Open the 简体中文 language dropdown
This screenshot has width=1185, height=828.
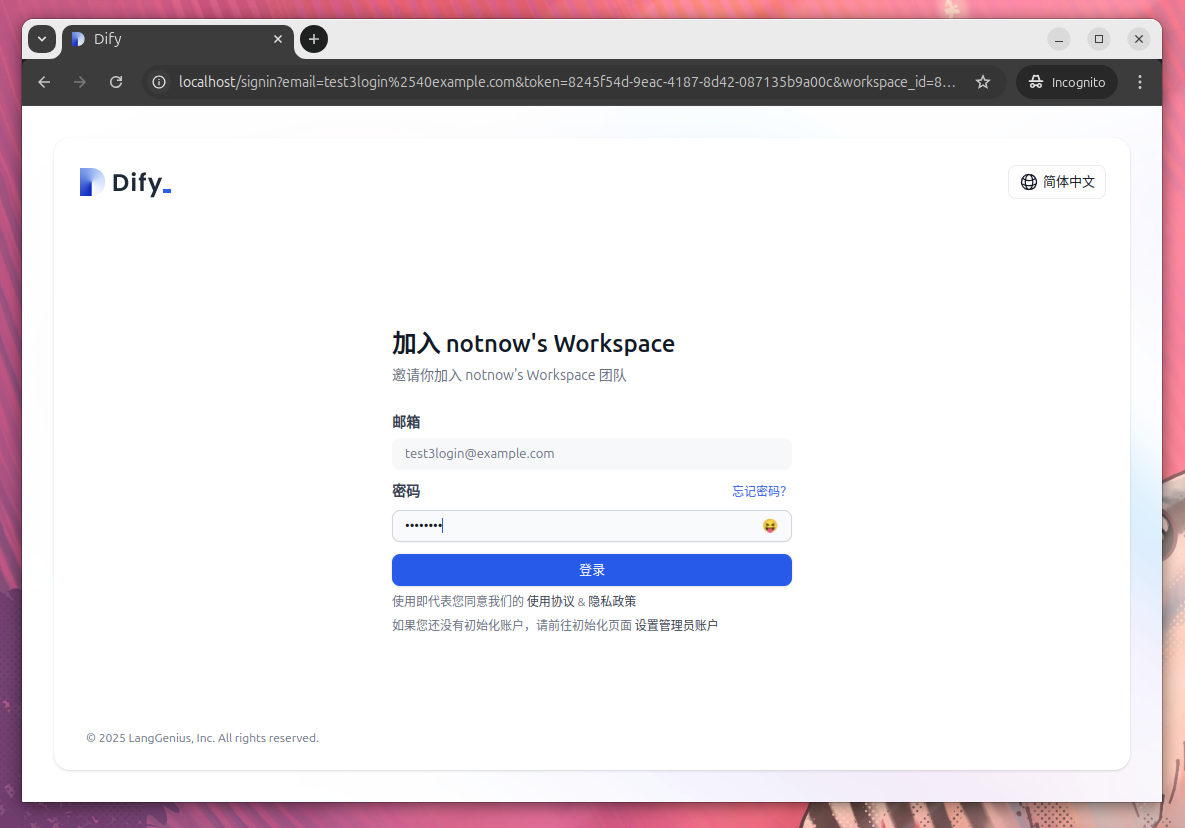tap(1056, 182)
